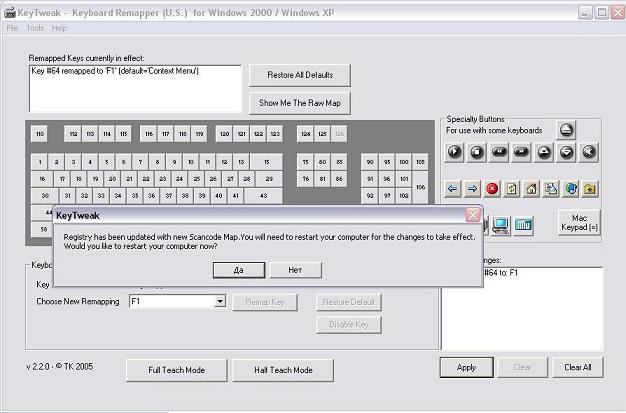Select keyboard key 123
The image size is (626, 413).
pyautogui.click(x=275, y=134)
